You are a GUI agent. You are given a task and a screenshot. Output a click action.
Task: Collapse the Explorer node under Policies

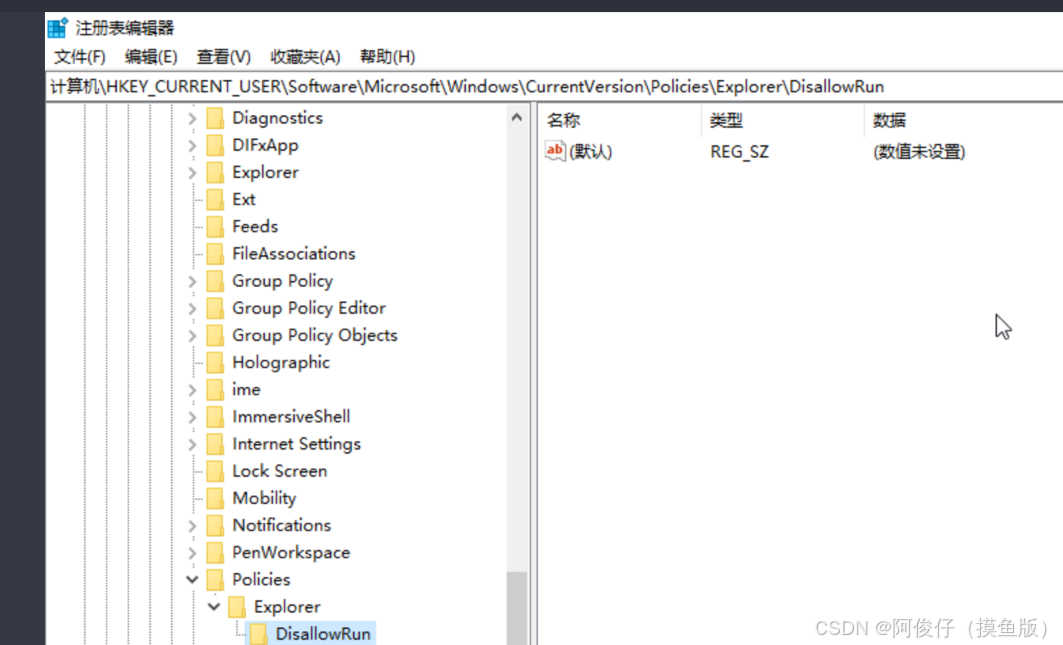[213, 606]
